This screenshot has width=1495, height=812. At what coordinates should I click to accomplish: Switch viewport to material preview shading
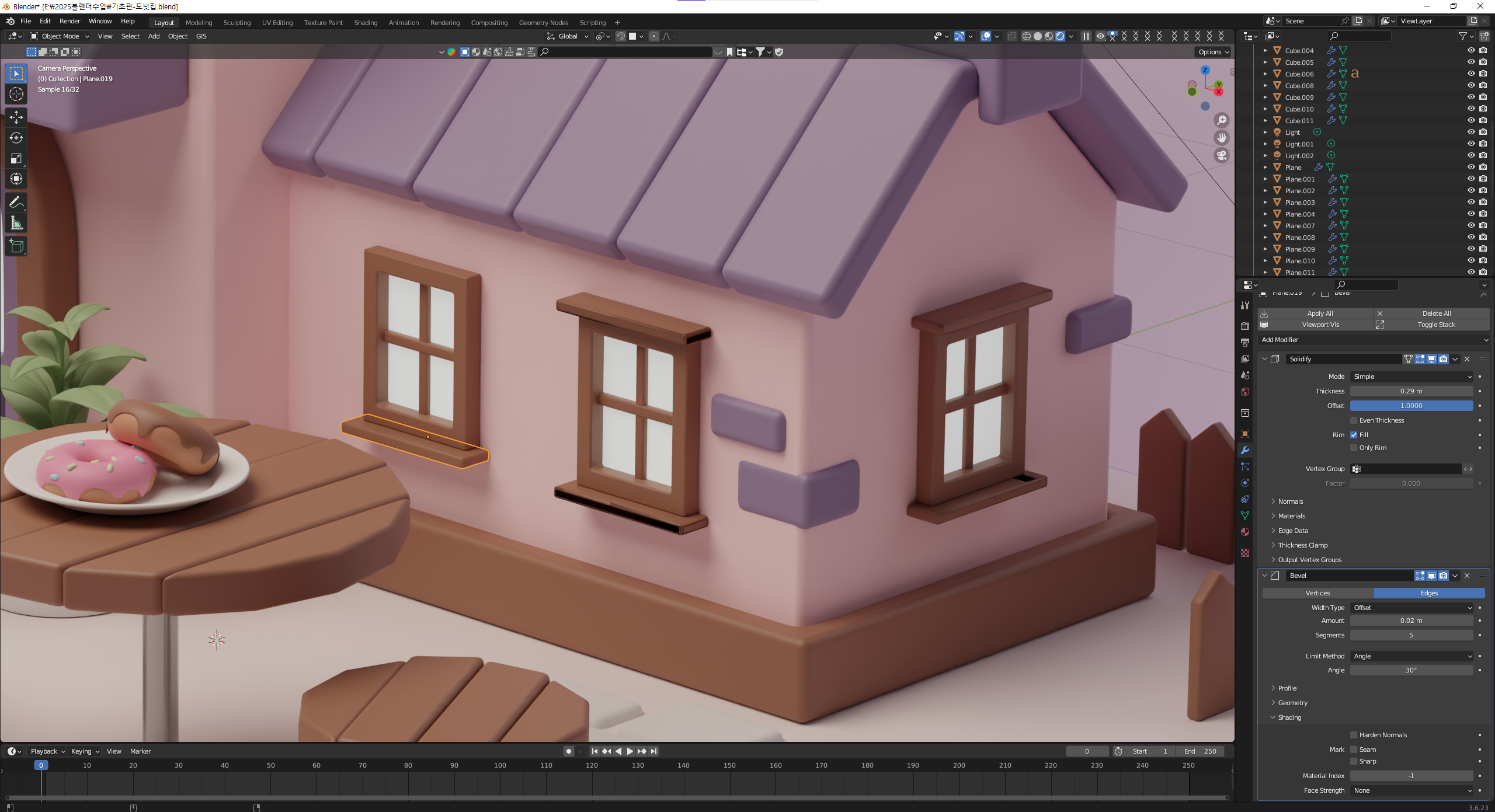click(x=1049, y=36)
